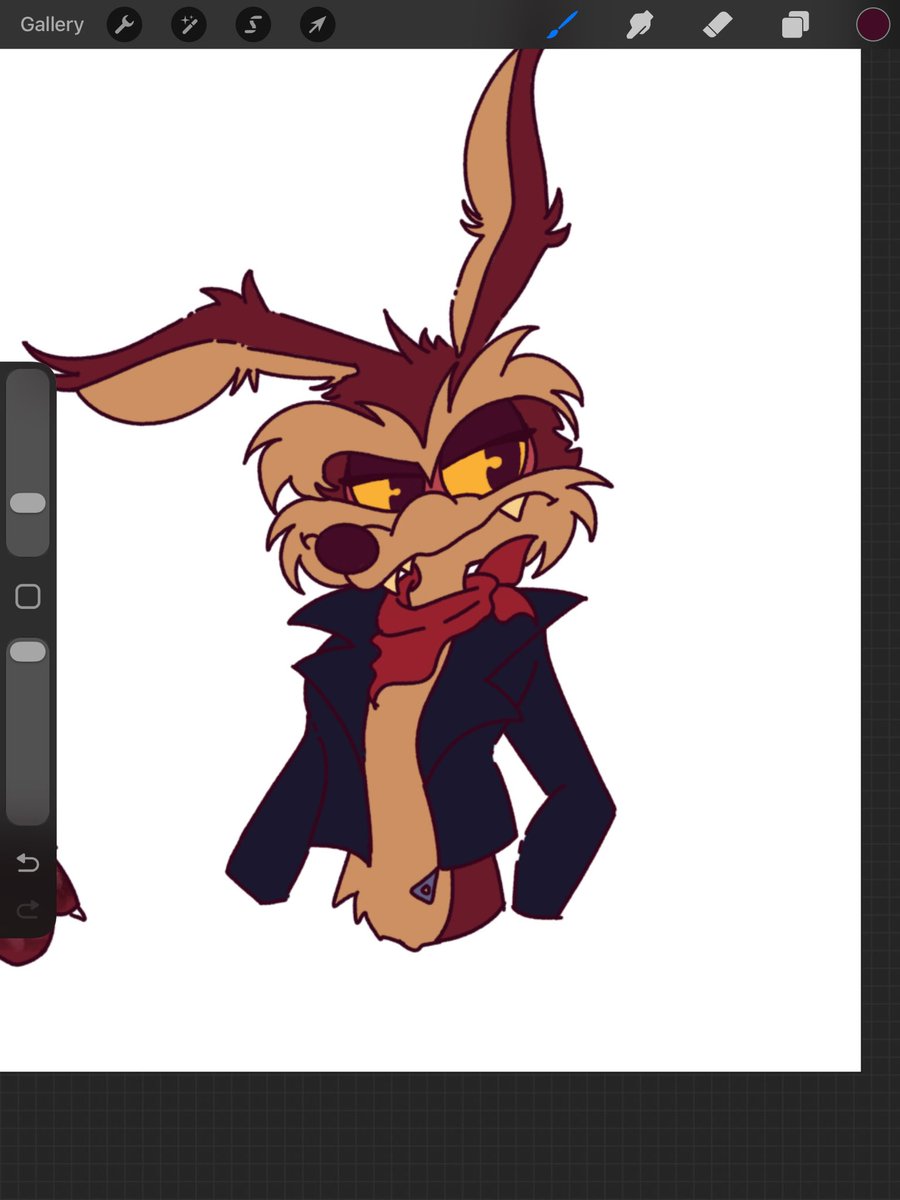Click the brush size slider handle
This screenshot has width=900, height=1200.
[28, 503]
